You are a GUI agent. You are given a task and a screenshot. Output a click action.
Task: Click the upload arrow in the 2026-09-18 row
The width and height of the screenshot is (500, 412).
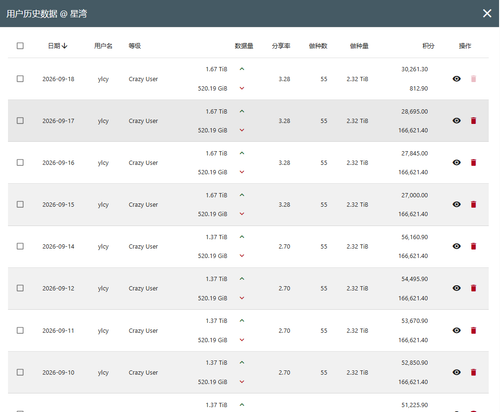point(242,69)
